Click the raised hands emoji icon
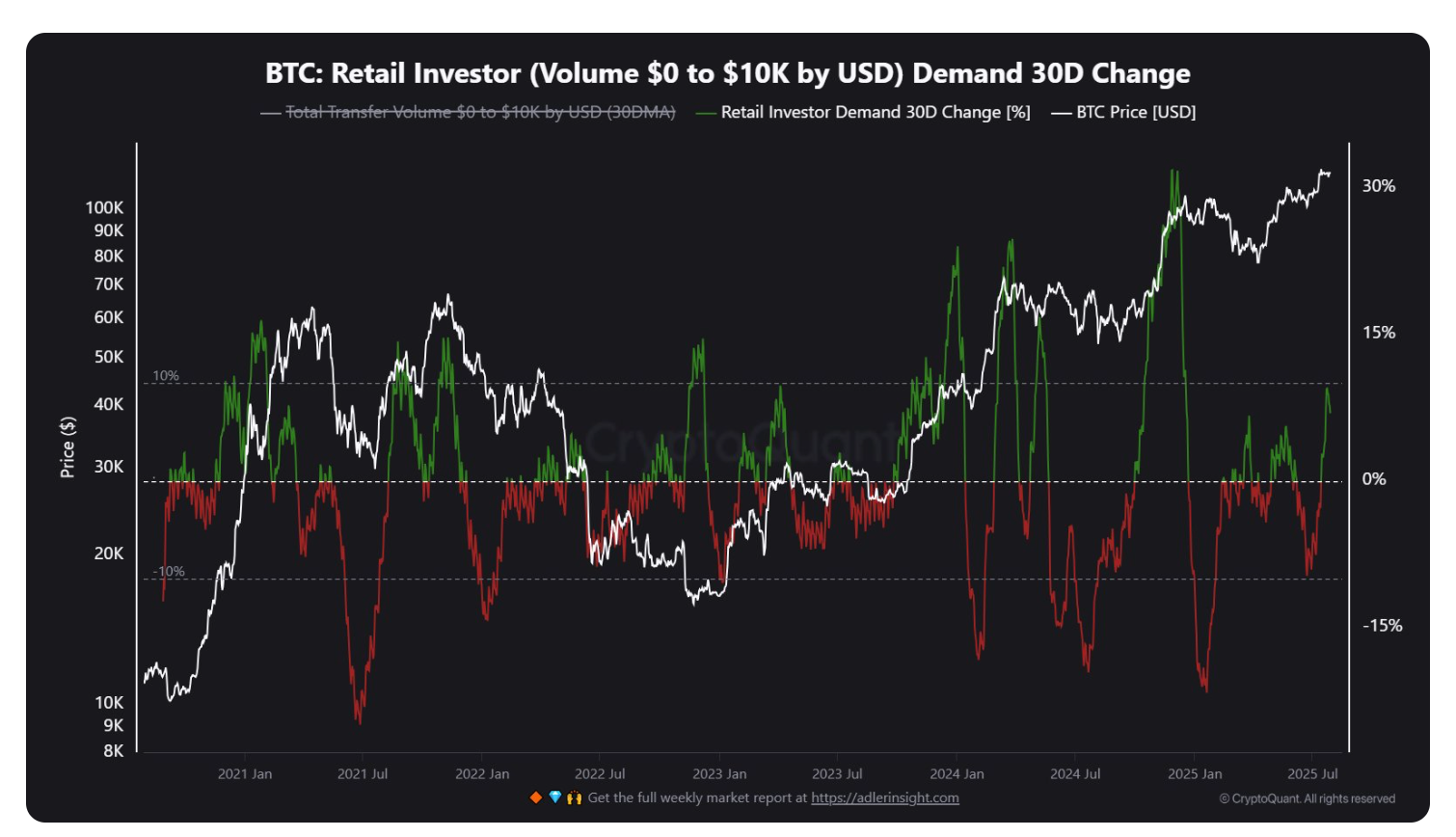Viewport: 1456px width, 837px height. 574,797
